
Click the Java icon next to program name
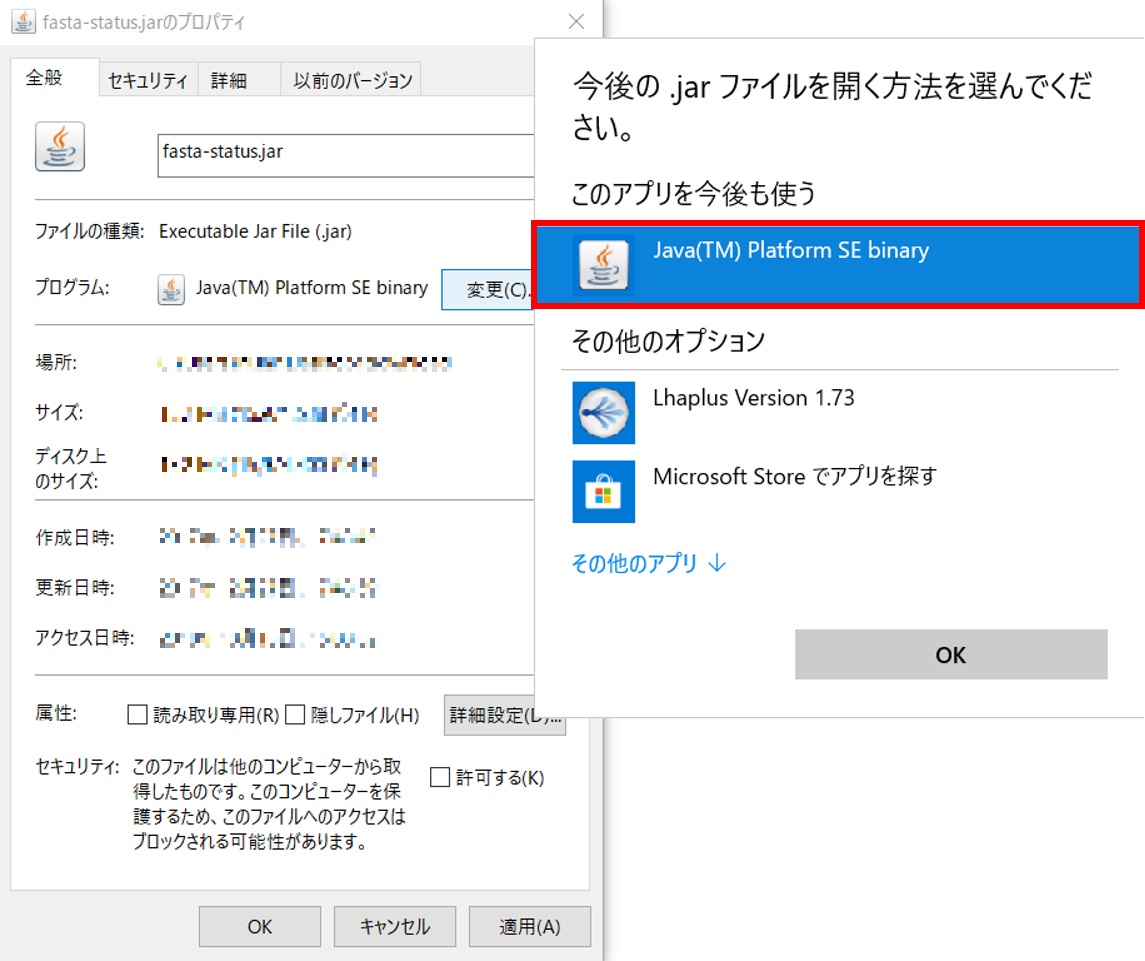click(171, 289)
